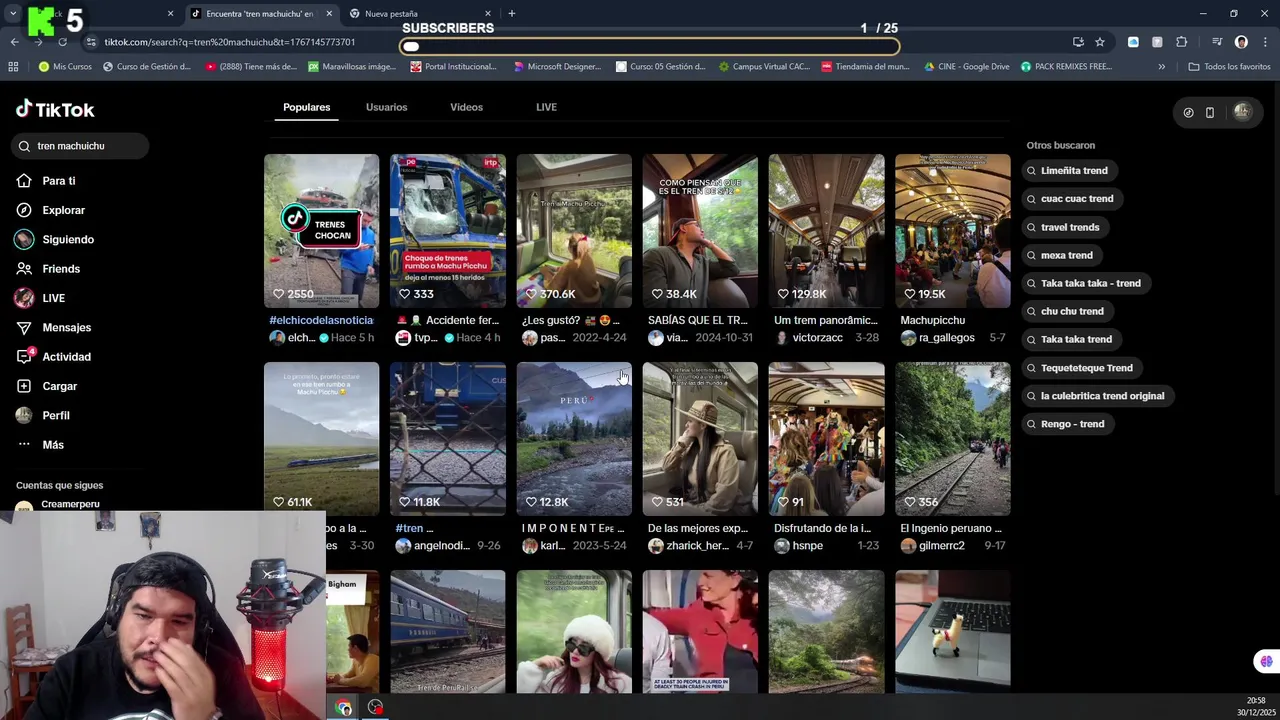1280x720 pixels.
Task: Open the TikTok logo home link
Action: 55,110
